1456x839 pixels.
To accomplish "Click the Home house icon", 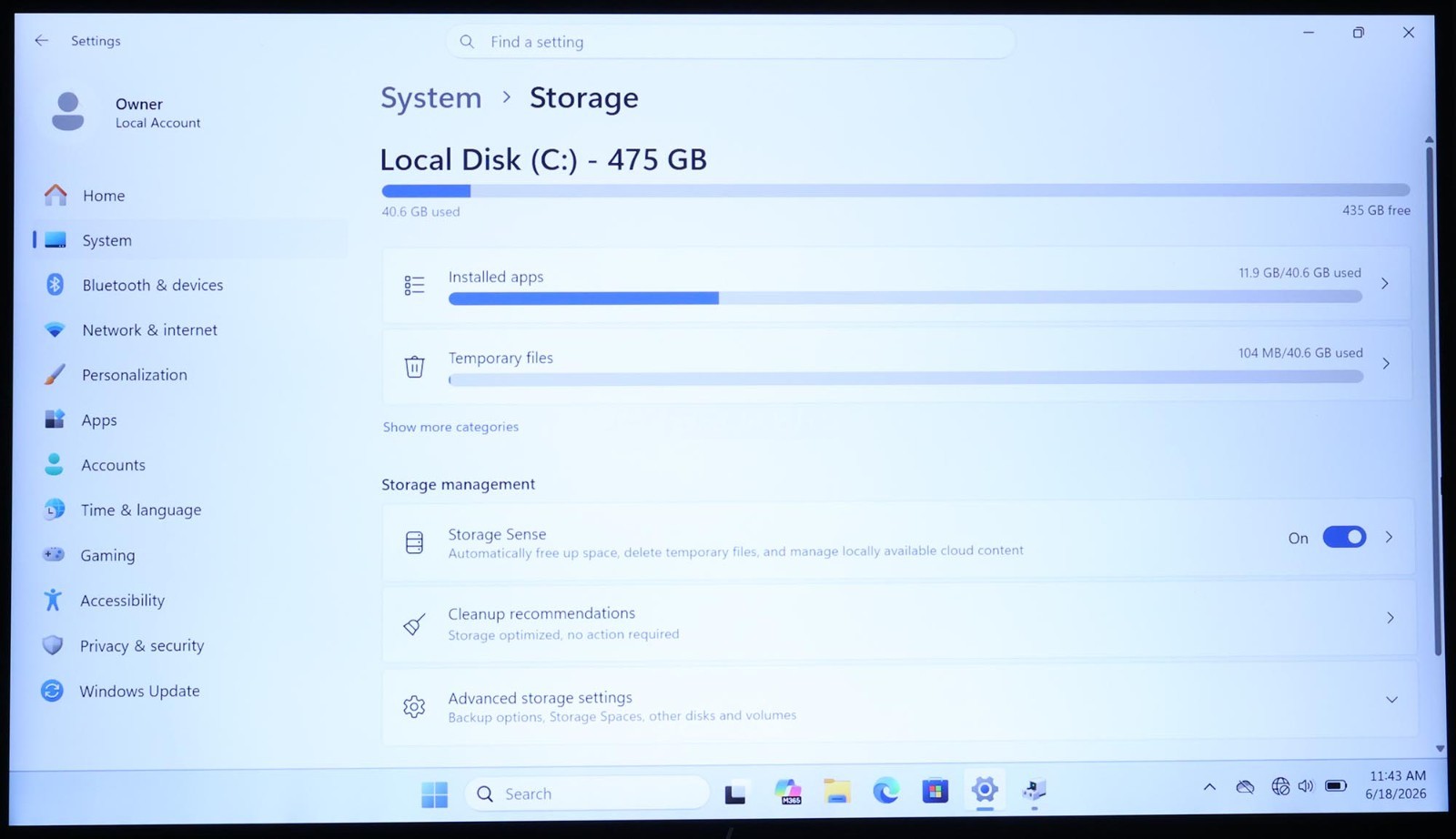I will [x=56, y=195].
